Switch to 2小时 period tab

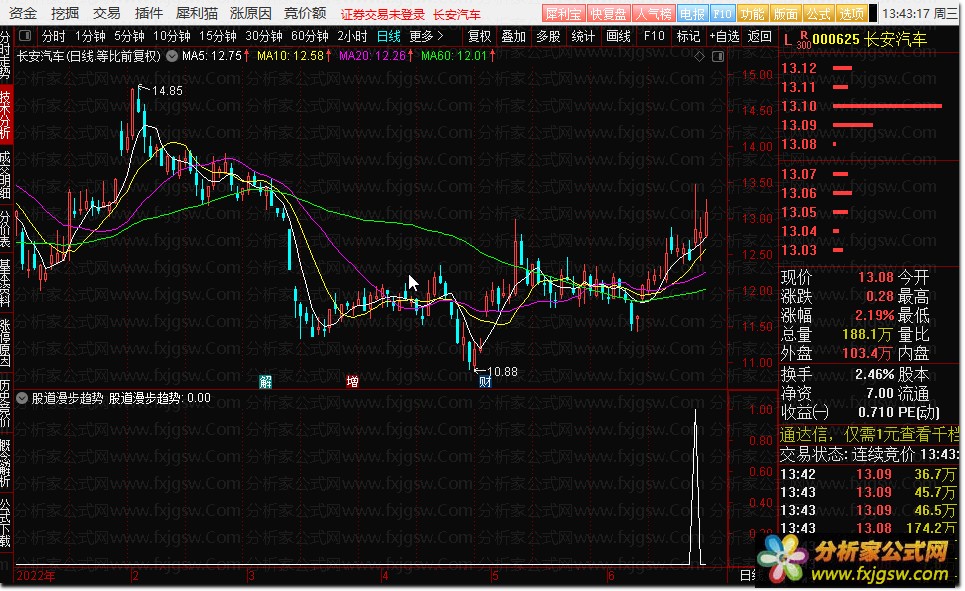tap(352, 36)
